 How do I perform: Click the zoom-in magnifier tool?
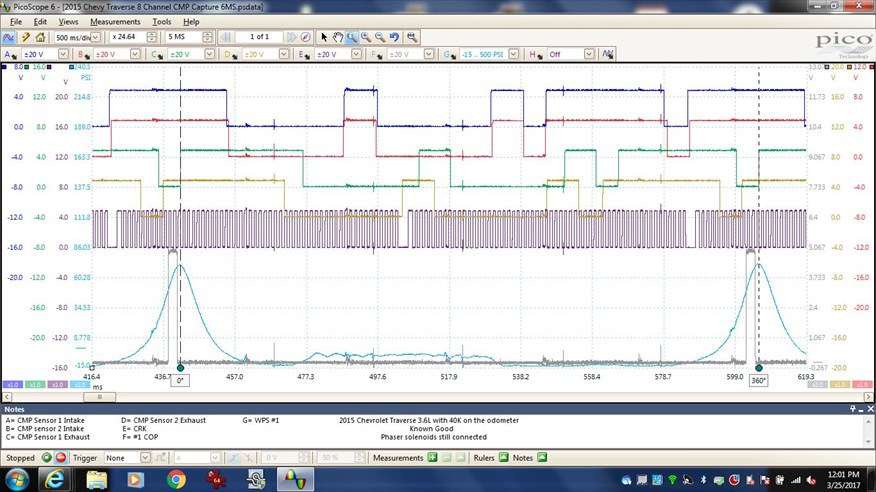(367, 37)
